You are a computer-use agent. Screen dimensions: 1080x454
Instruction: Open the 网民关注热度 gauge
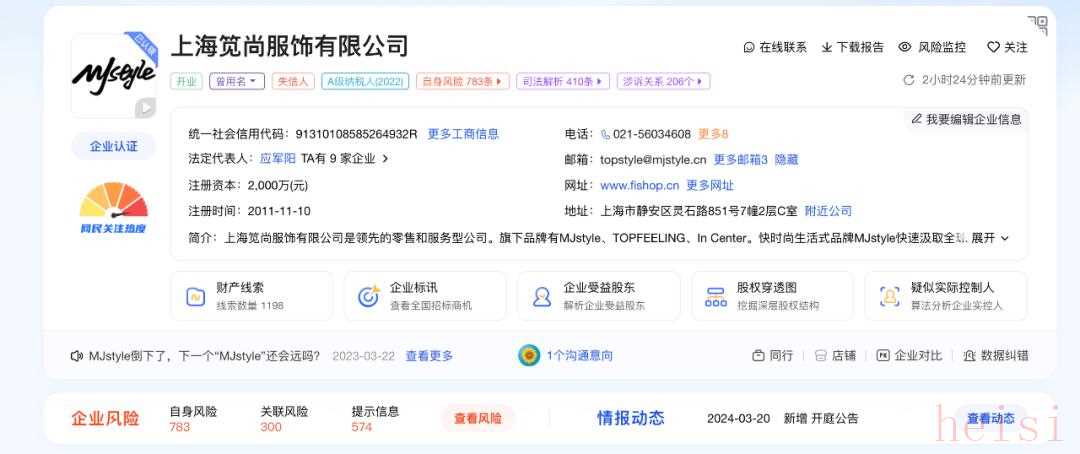tap(114, 209)
